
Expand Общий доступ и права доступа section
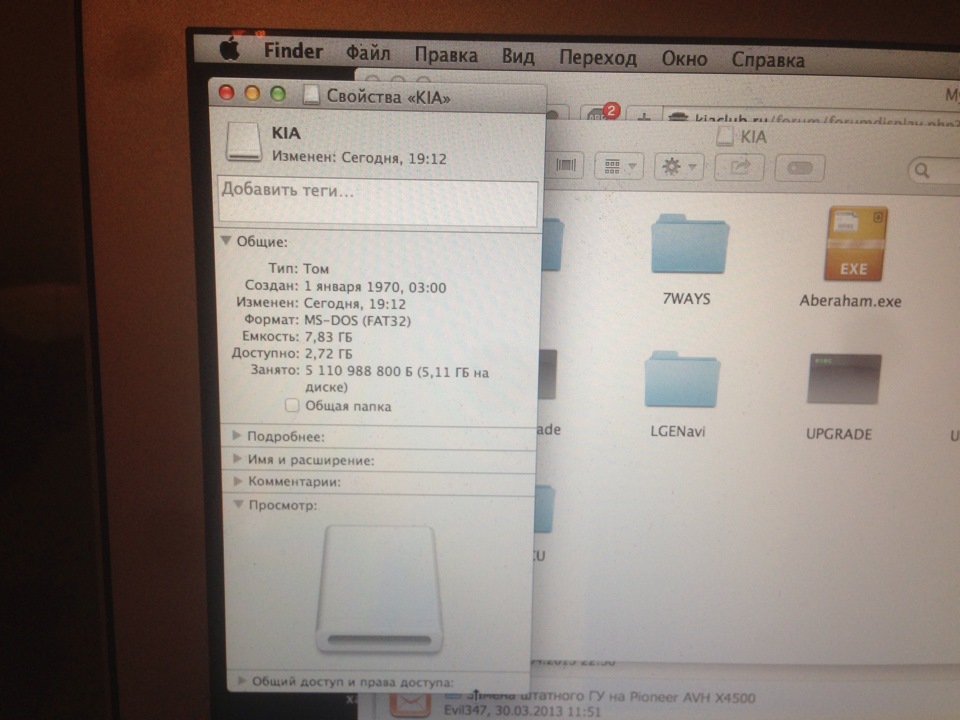pos(242,680)
